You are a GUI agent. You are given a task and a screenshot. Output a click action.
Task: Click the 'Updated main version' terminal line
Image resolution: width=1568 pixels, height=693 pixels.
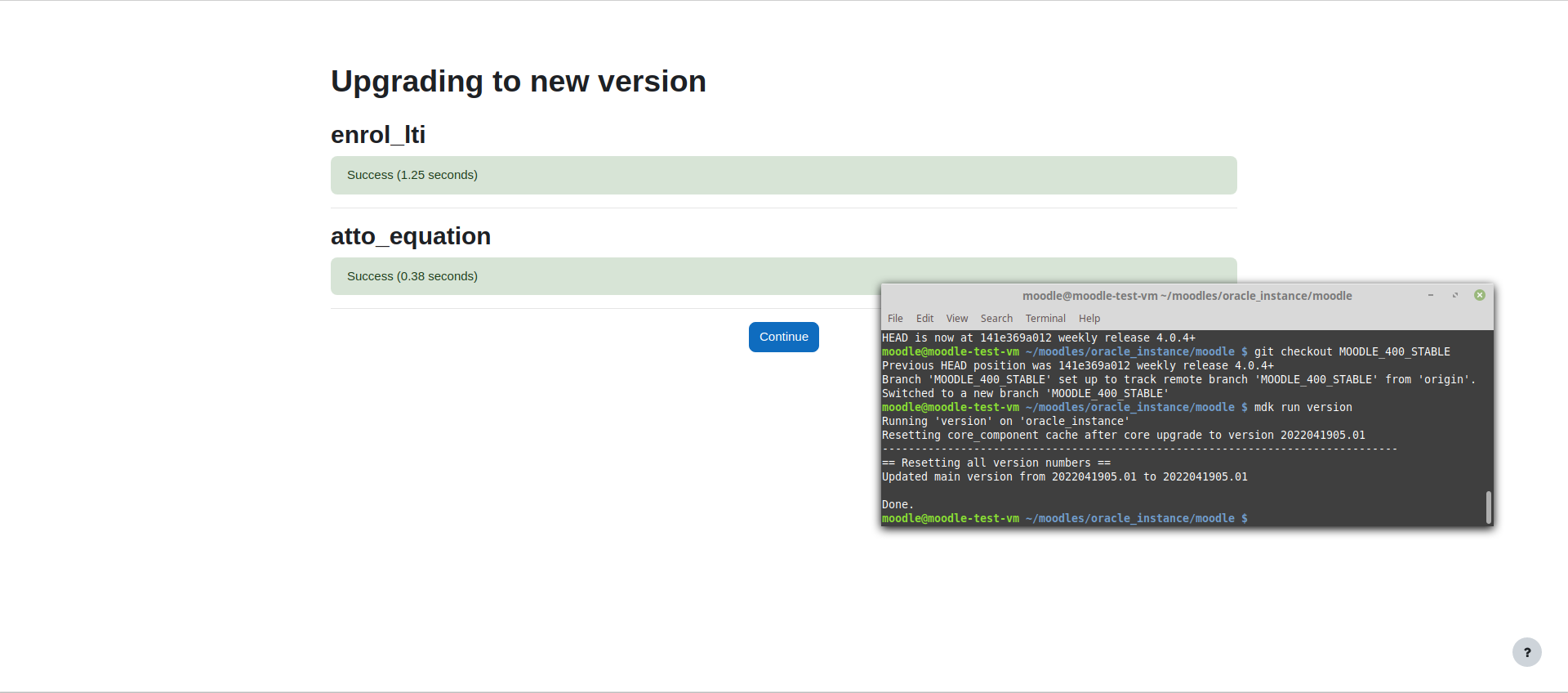coord(1065,476)
